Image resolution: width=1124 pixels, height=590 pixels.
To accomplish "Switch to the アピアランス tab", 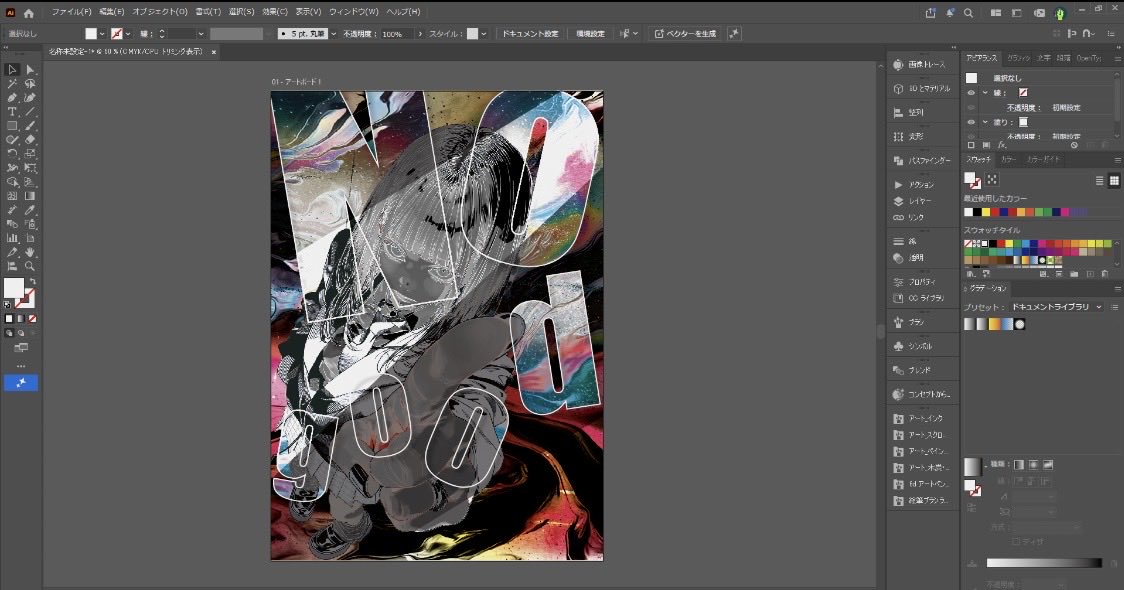I will [x=981, y=58].
